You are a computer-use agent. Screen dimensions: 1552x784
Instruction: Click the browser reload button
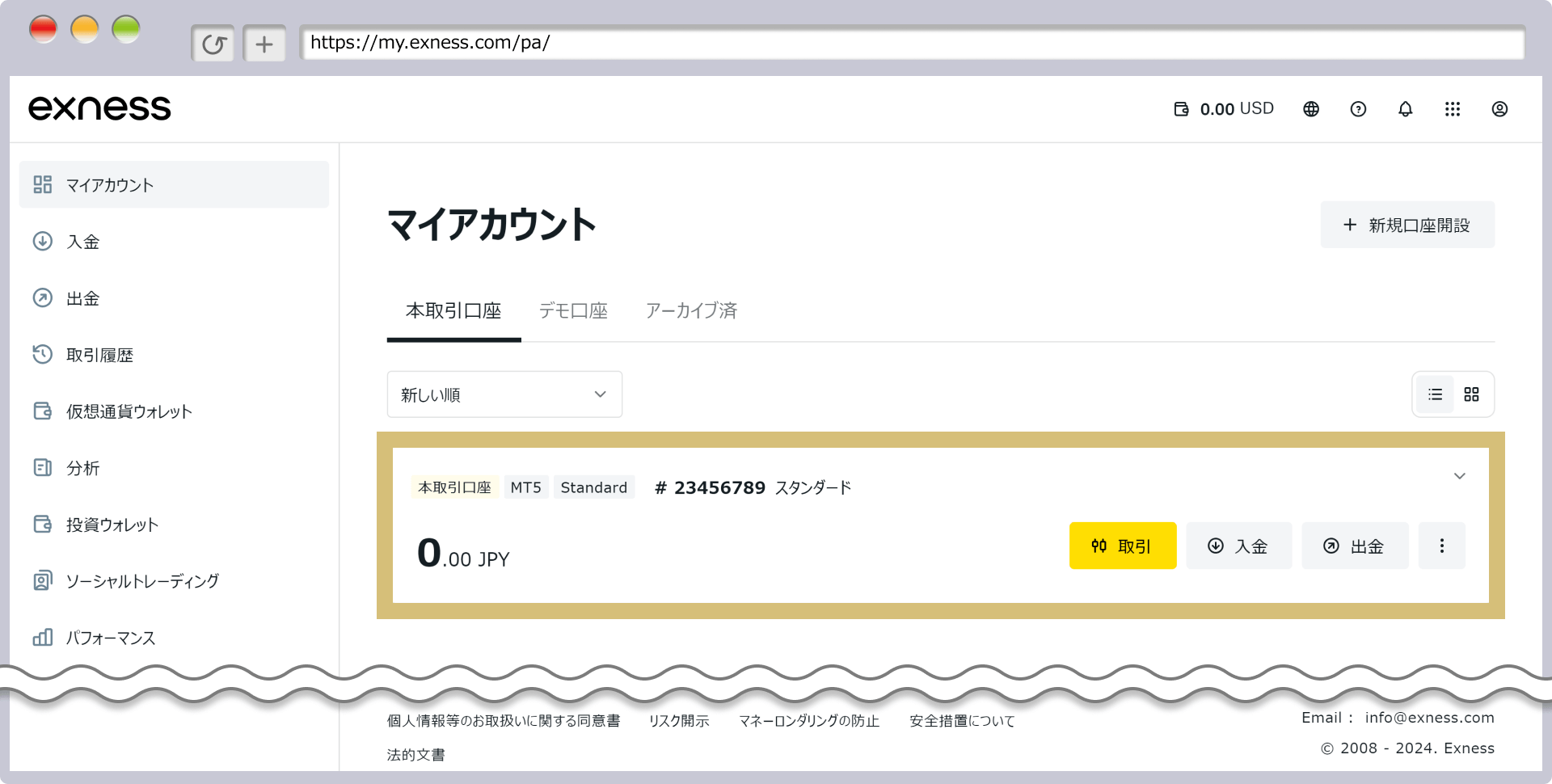pos(213,44)
